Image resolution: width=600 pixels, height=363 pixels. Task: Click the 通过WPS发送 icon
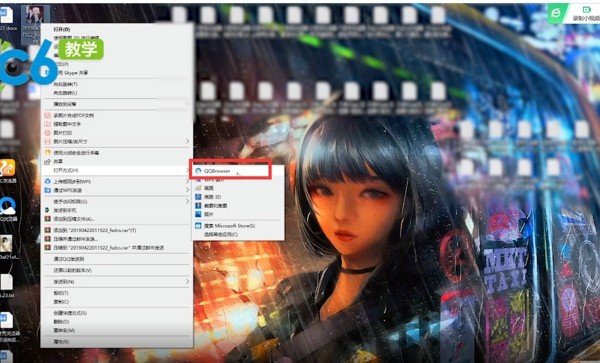click(x=47, y=190)
